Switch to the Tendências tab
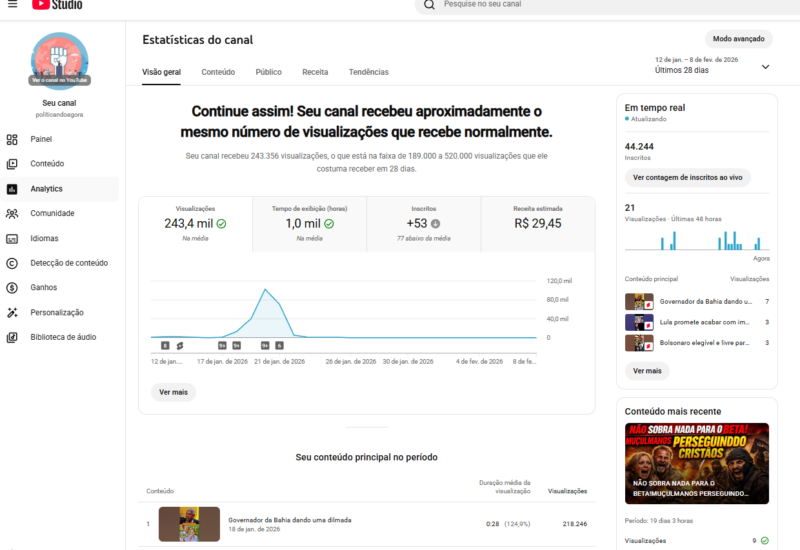This screenshot has width=800, height=550. click(x=368, y=72)
